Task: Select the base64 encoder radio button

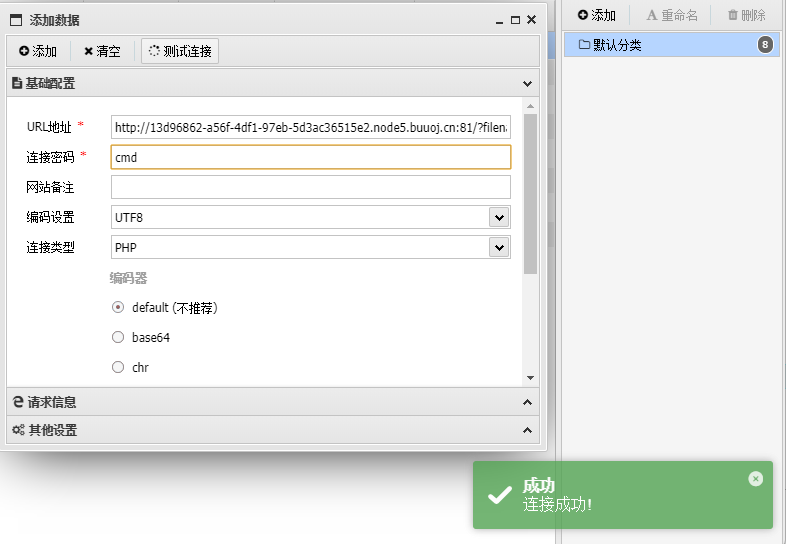Action: pos(118,338)
